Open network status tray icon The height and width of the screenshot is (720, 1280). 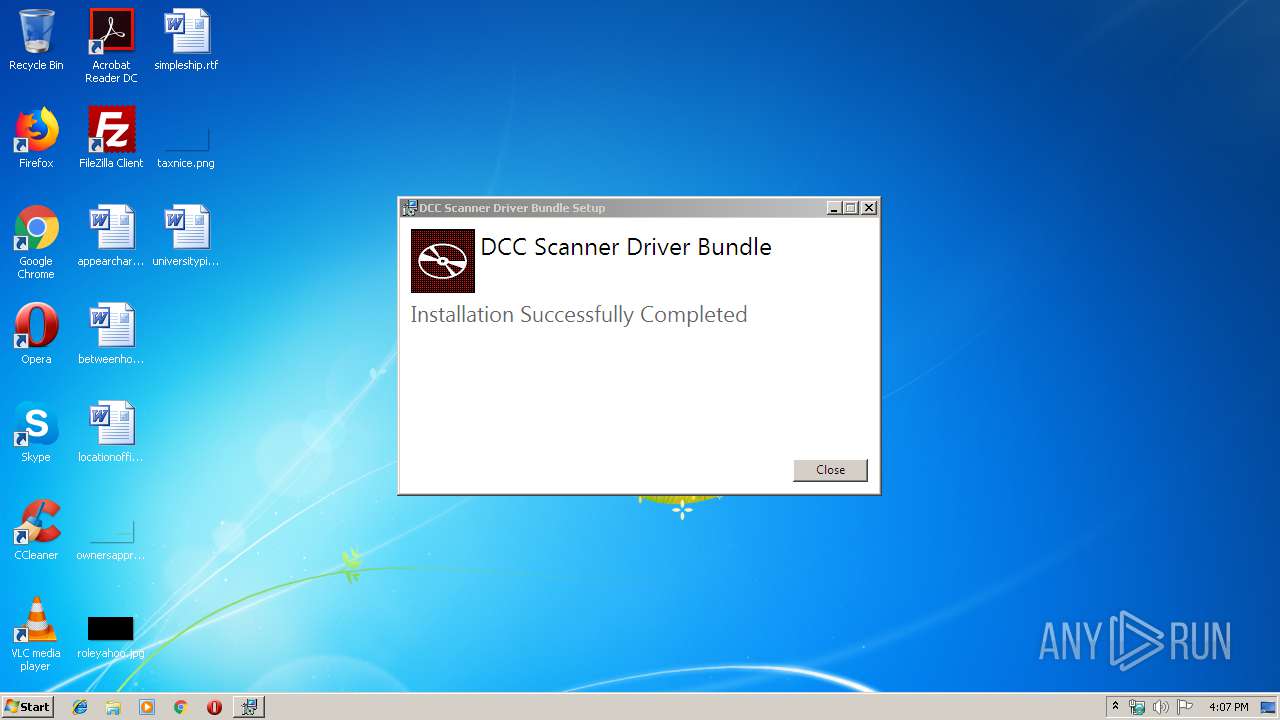click(x=1137, y=707)
